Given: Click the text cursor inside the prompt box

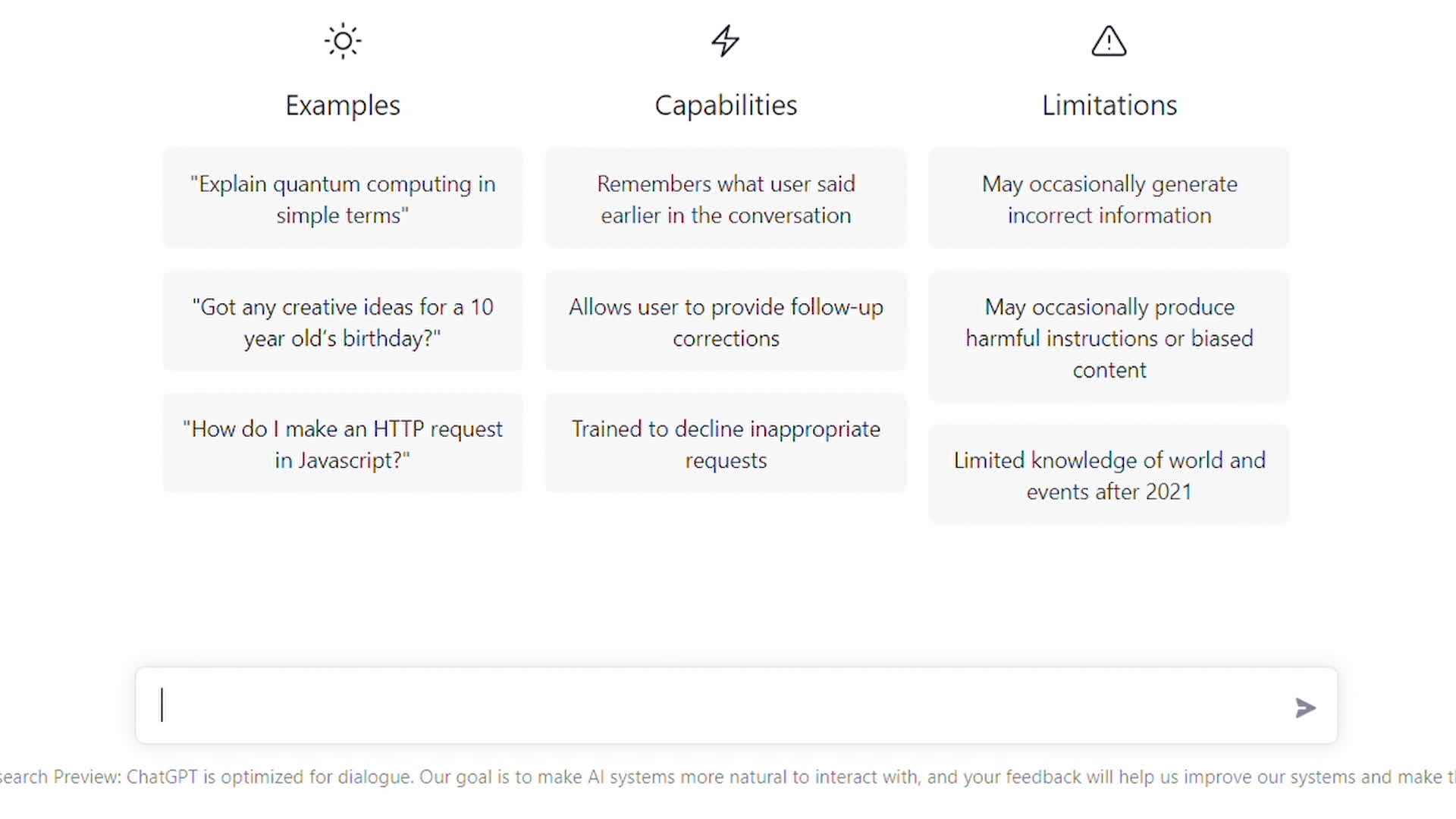Looking at the screenshot, I should [x=162, y=705].
